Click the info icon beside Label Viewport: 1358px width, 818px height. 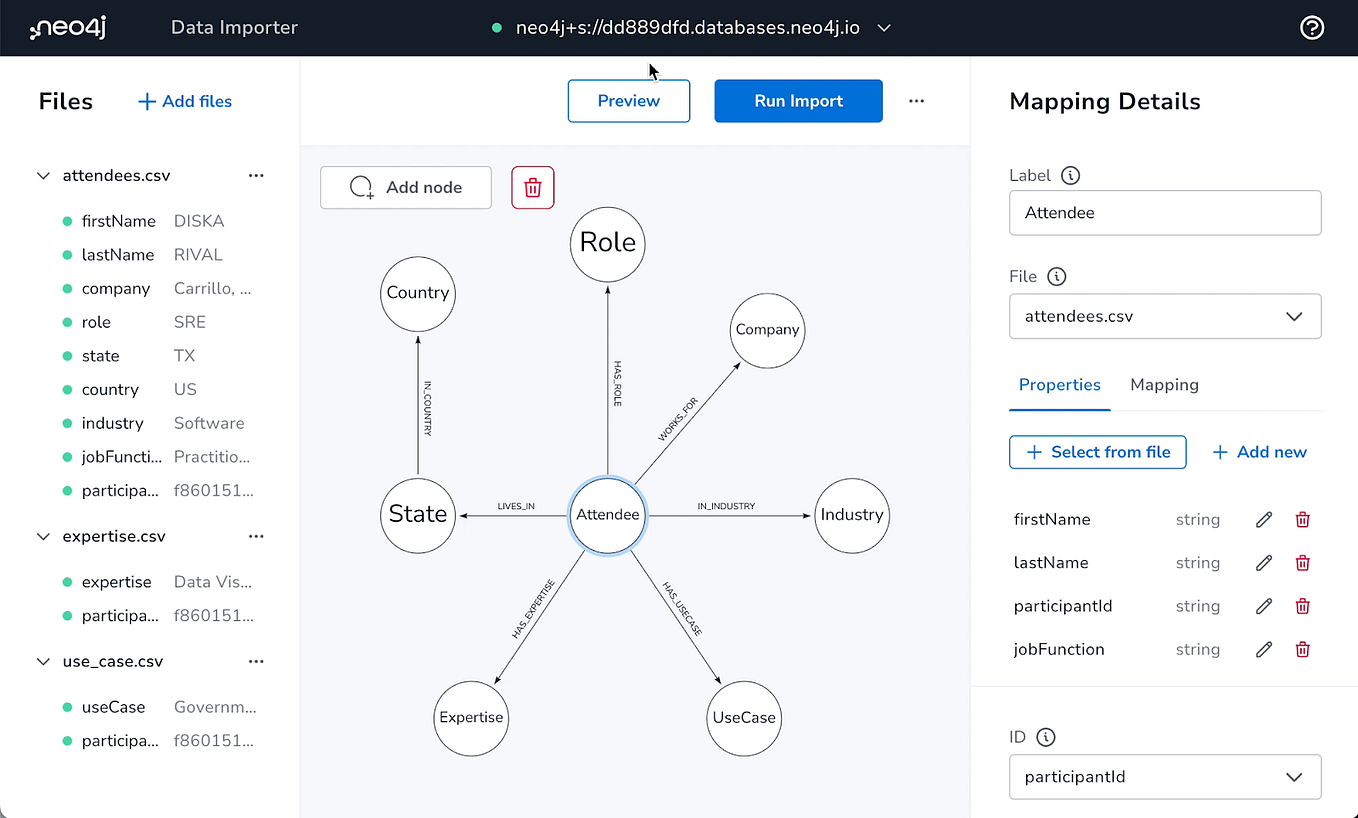point(1070,175)
